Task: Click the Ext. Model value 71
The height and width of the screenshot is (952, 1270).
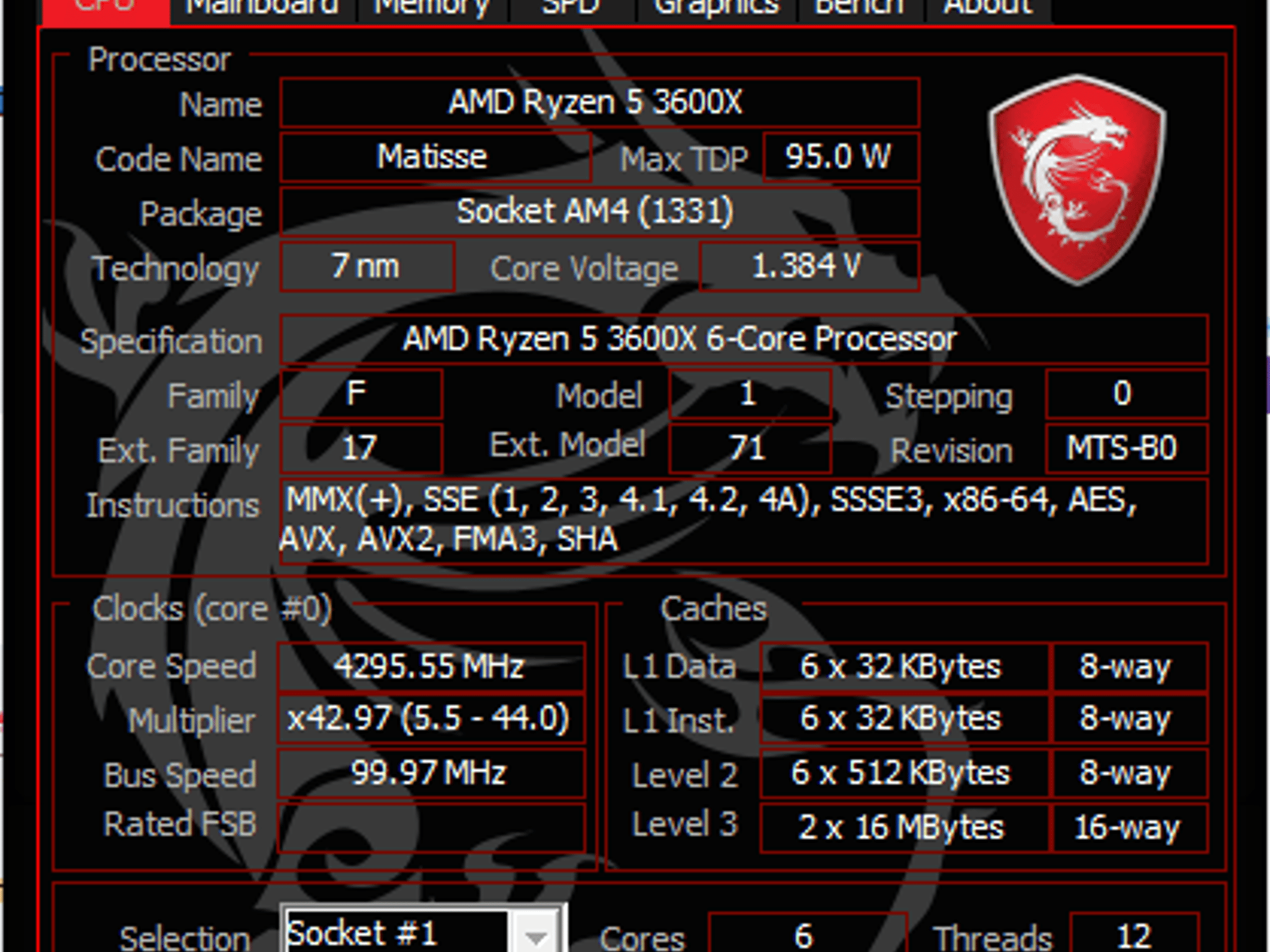Action: click(x=750, y=449)
